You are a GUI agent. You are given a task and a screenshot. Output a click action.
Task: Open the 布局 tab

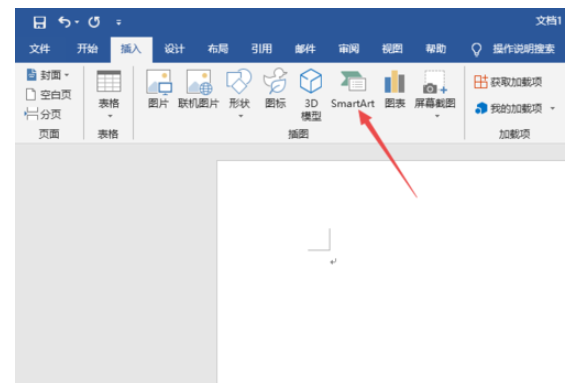pos(218,49)
